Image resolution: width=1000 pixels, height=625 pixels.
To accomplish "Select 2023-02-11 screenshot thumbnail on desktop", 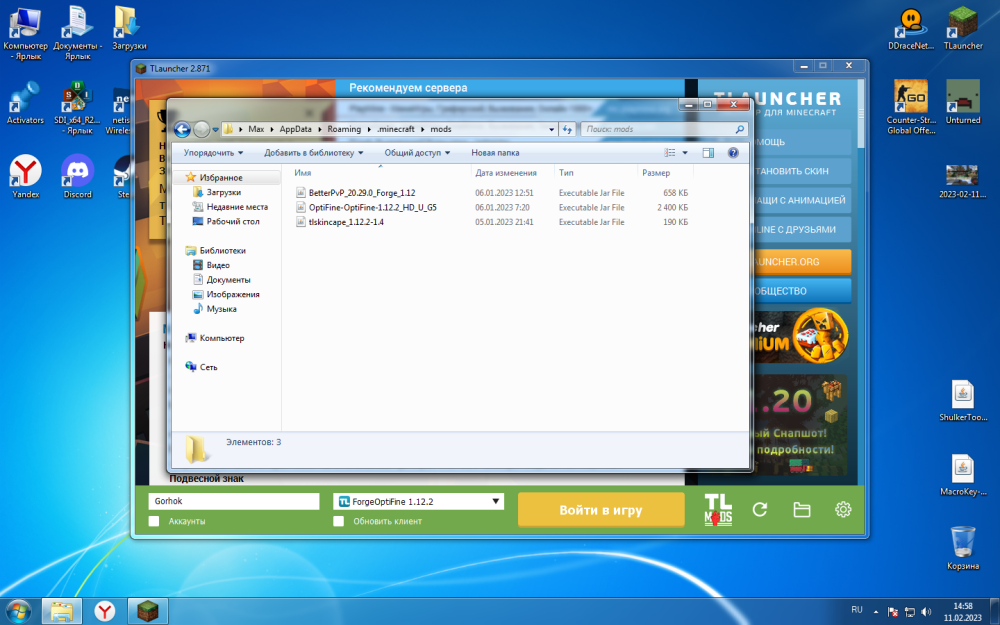I will 962,181.
